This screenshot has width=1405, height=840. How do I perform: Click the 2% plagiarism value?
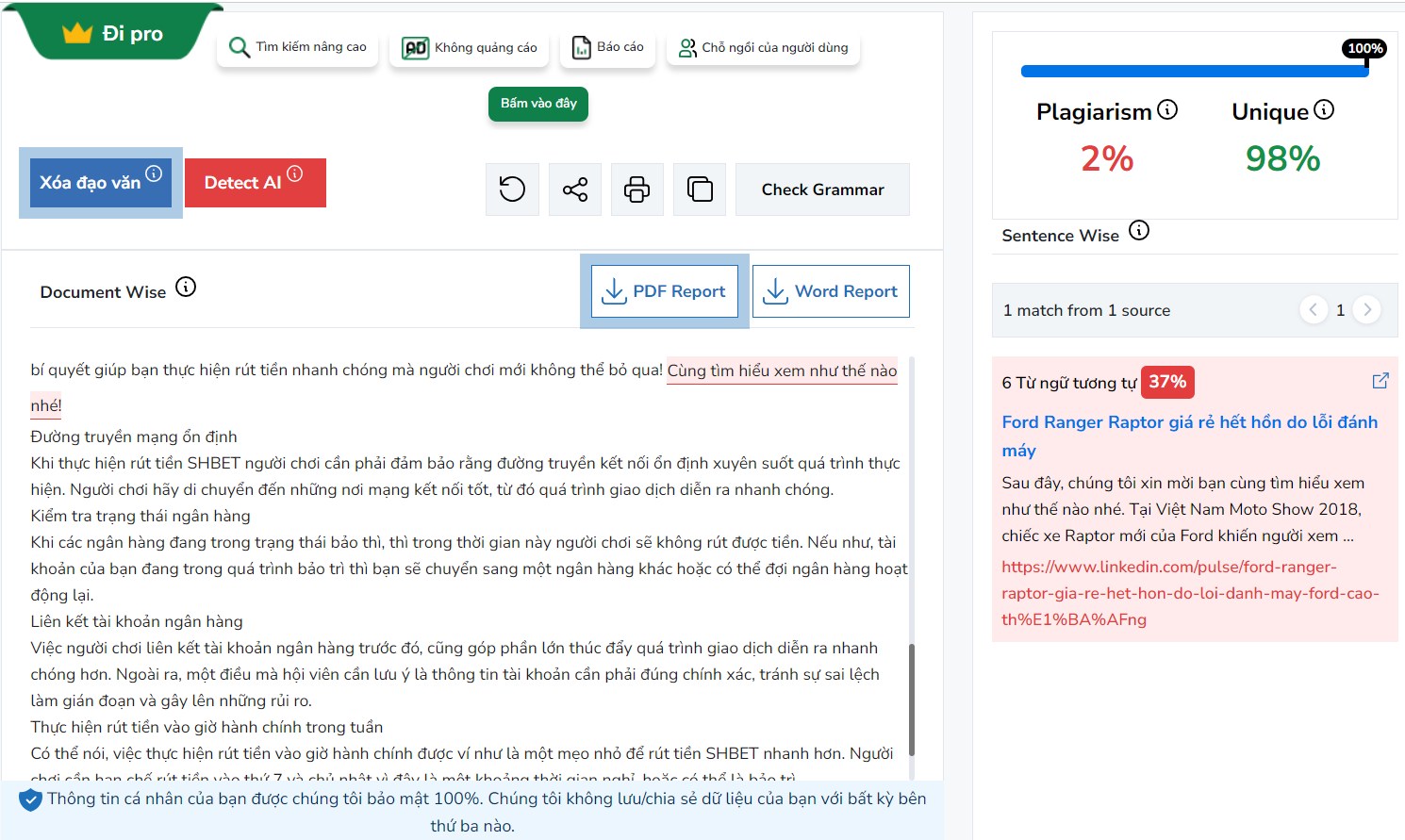1107,158
